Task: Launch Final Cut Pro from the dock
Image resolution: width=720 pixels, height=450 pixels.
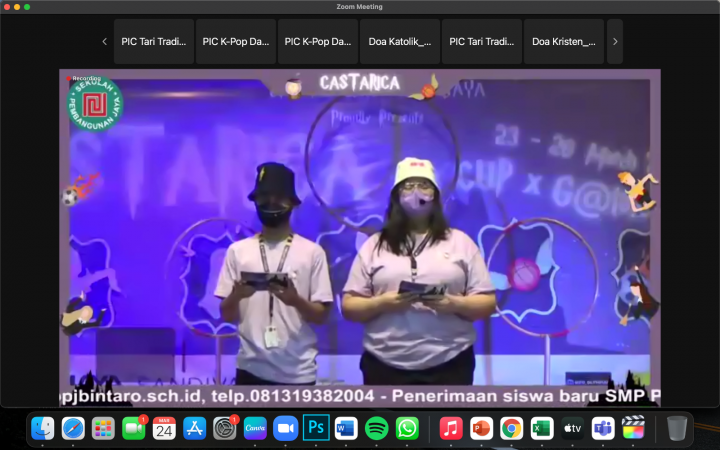Action: coord(633,428)
